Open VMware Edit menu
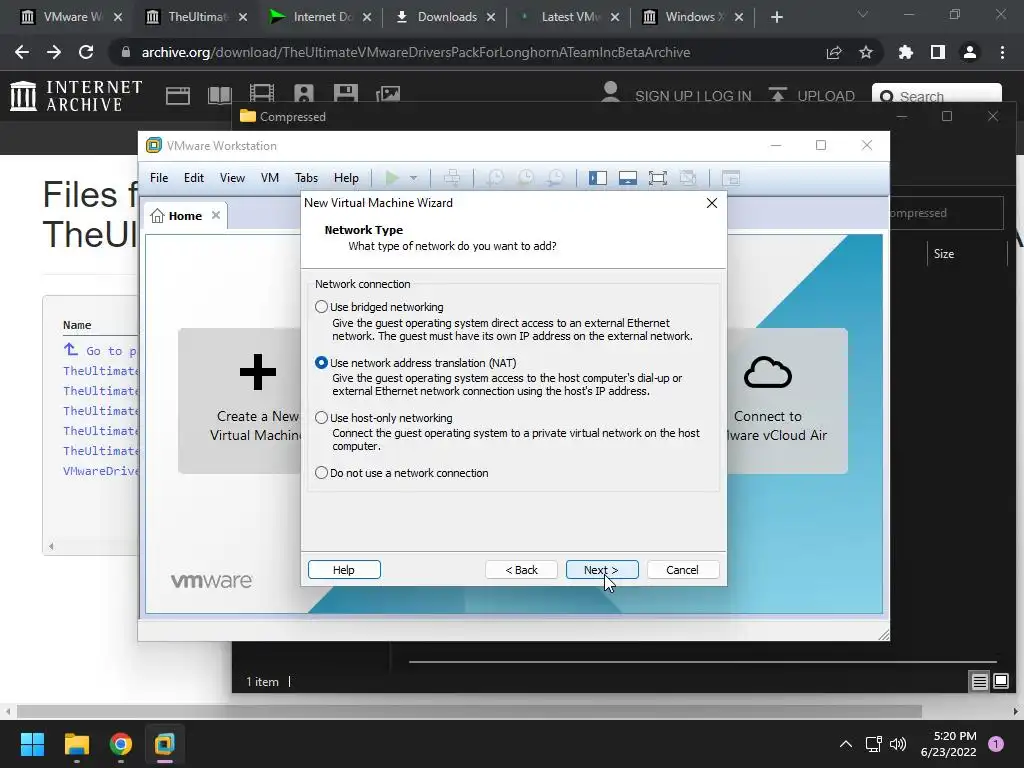The height and width of the screenshot is (768, 1024). click(x=194, y=178)
